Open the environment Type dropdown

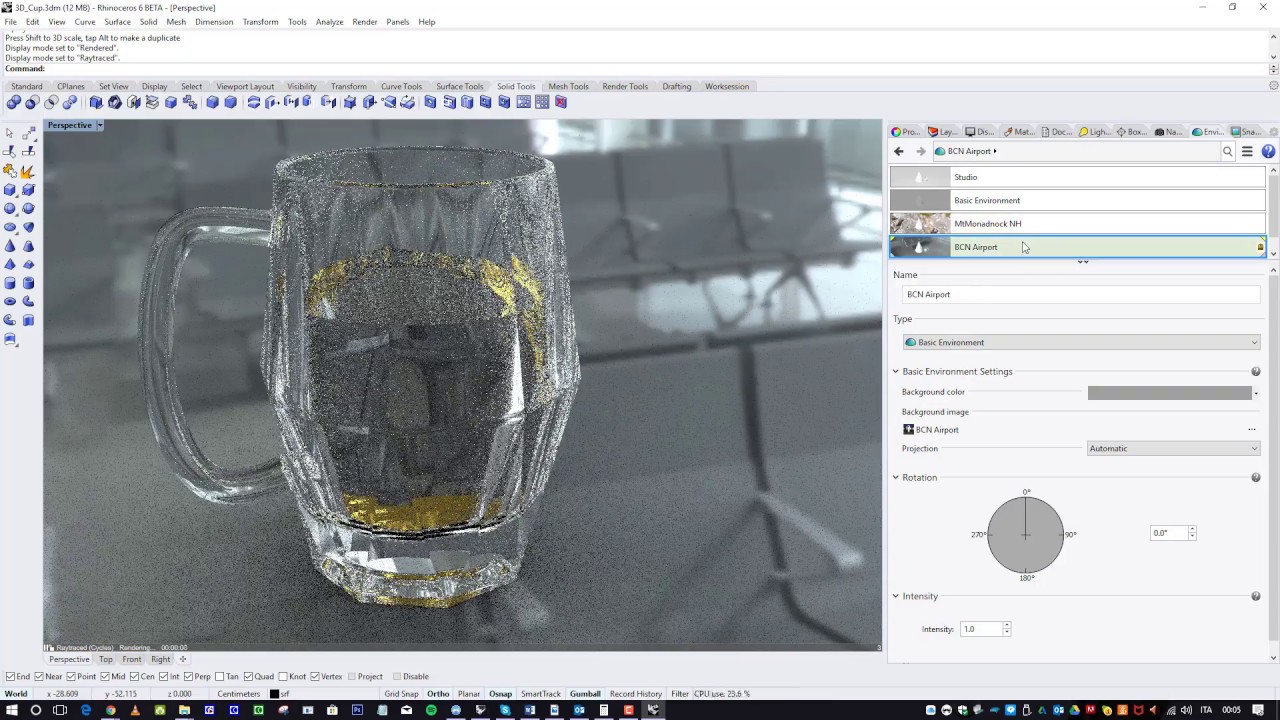click(x=1081, y=342)
